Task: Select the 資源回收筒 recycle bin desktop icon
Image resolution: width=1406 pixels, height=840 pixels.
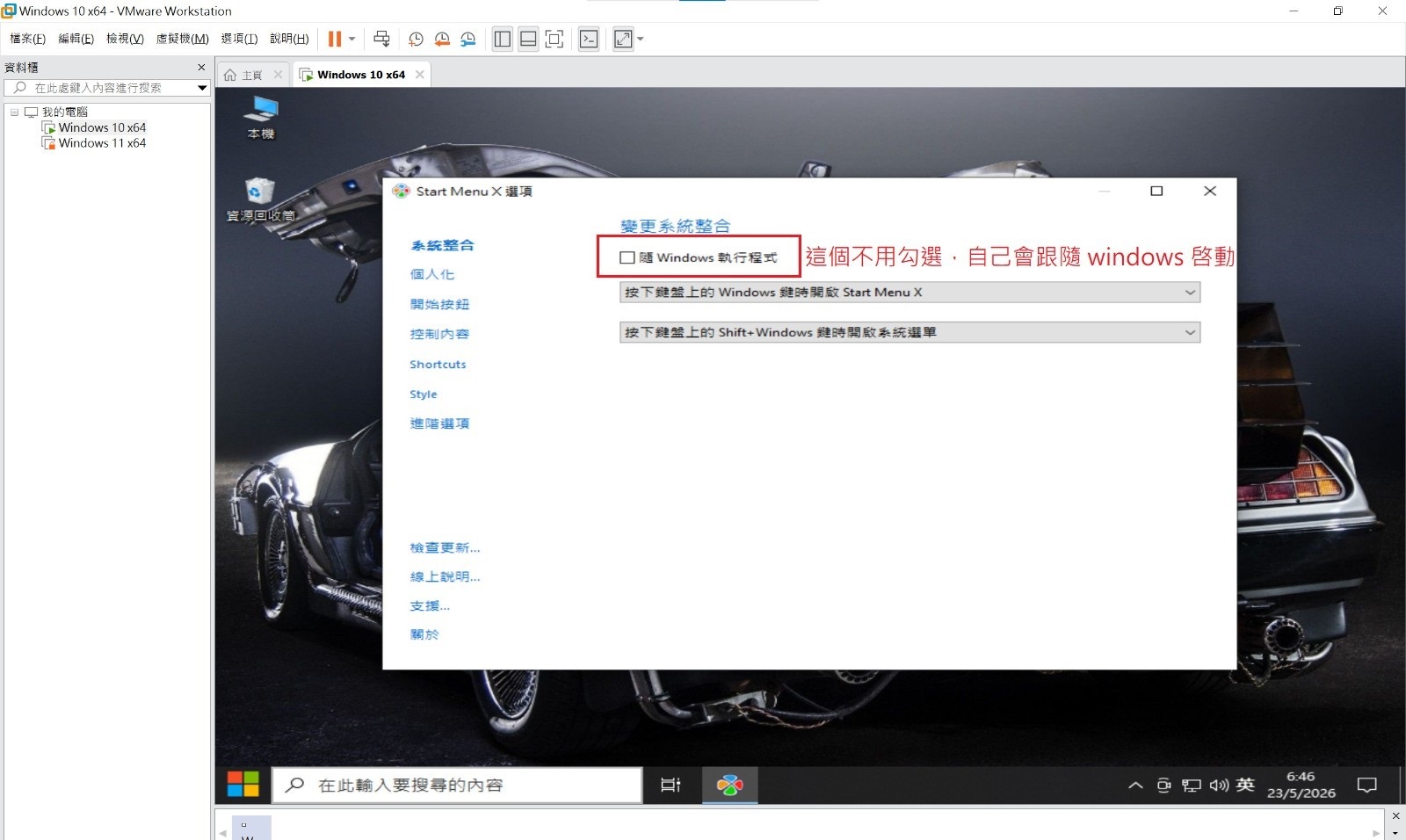Action: pos(260,199)
